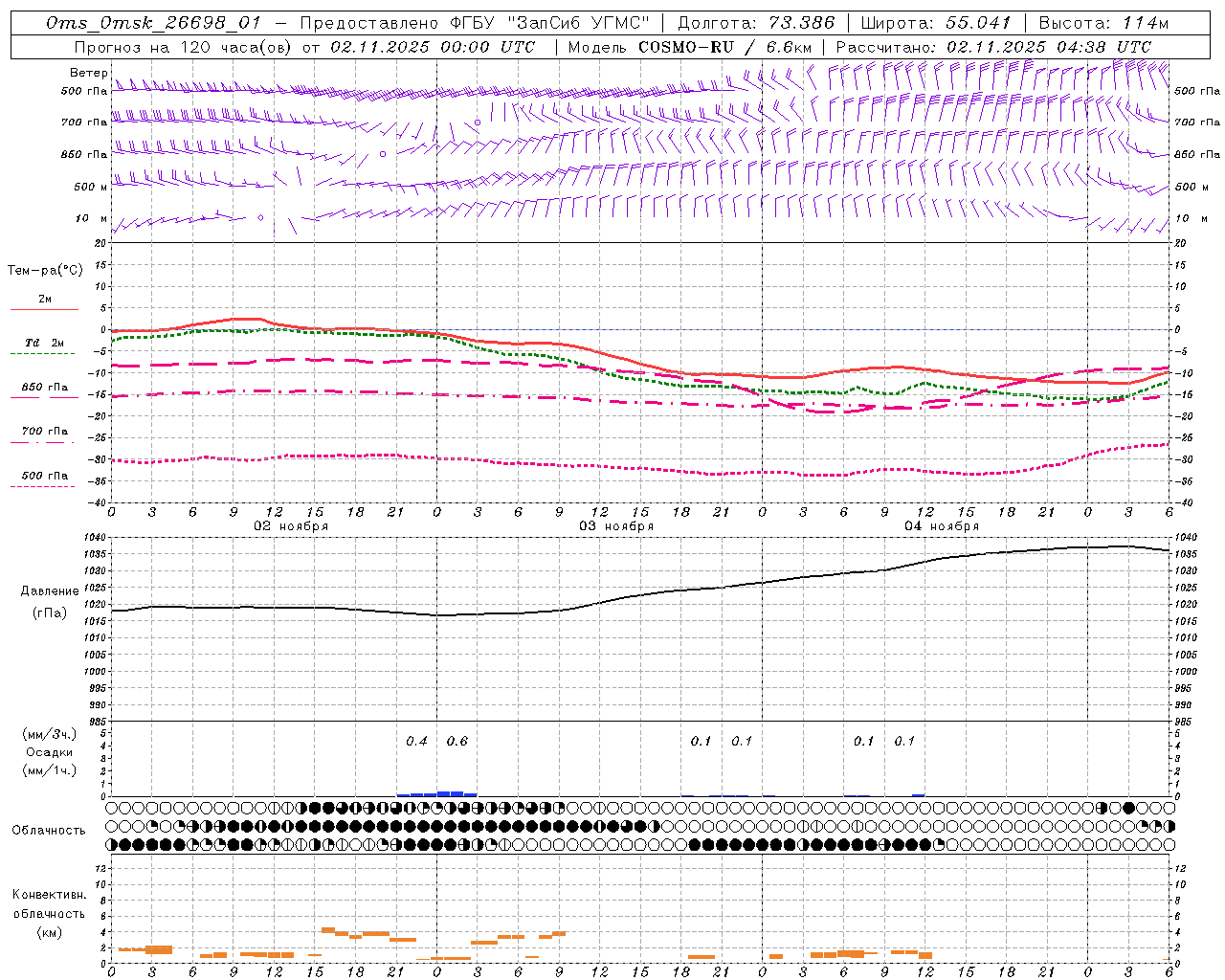Image resolution: width=1225 pixels, height=980 pixels.
Task: Click the Долгота: 73.386 header field
Action: pyautogui.click(x=756, y=23)
